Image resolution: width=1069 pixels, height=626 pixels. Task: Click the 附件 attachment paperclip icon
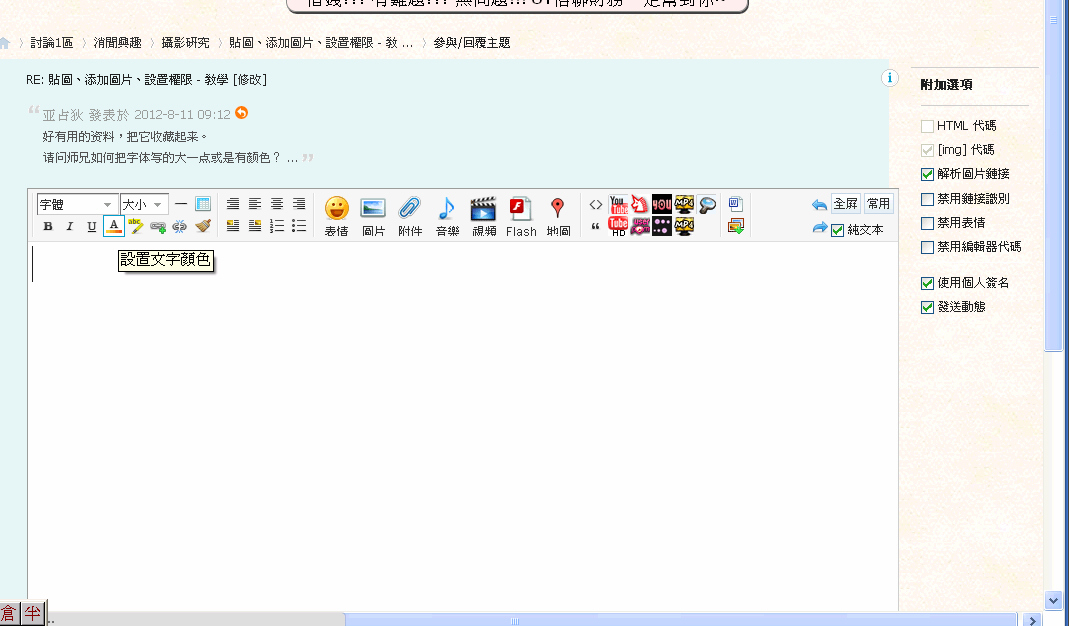(410, 215)
